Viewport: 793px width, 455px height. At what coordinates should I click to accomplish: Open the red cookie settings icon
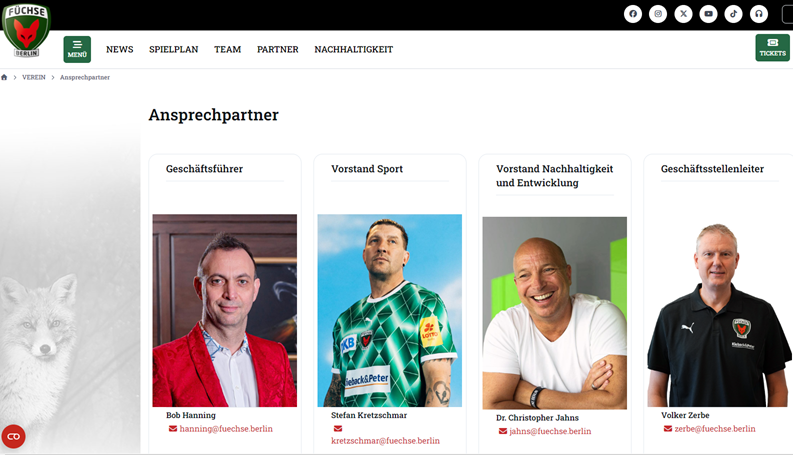click(x=14, y=436)
